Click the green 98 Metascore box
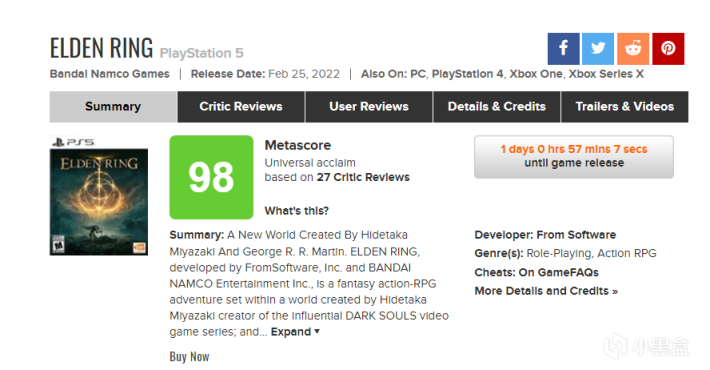The image size is (710, 370). pyautogui.click(x=211, y=177)
